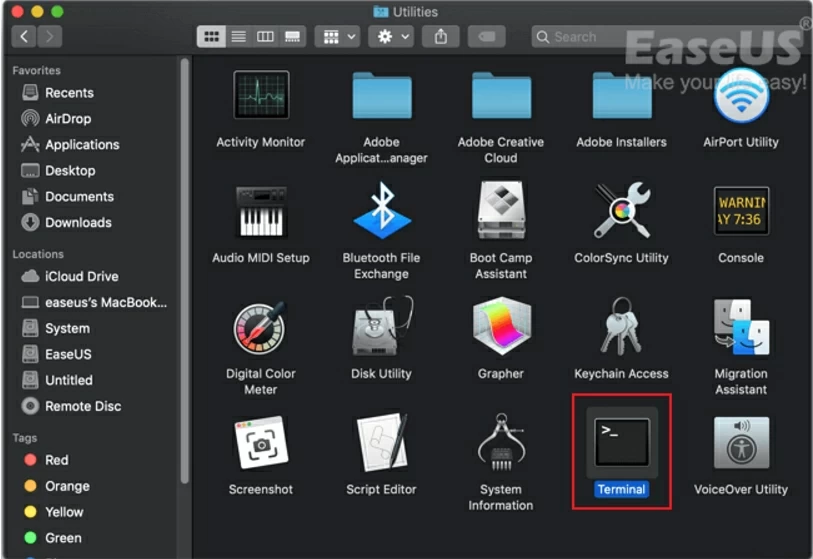Navigate back with the back arrow
Viewport: 813px width, 559px height.
click(25, 36)
